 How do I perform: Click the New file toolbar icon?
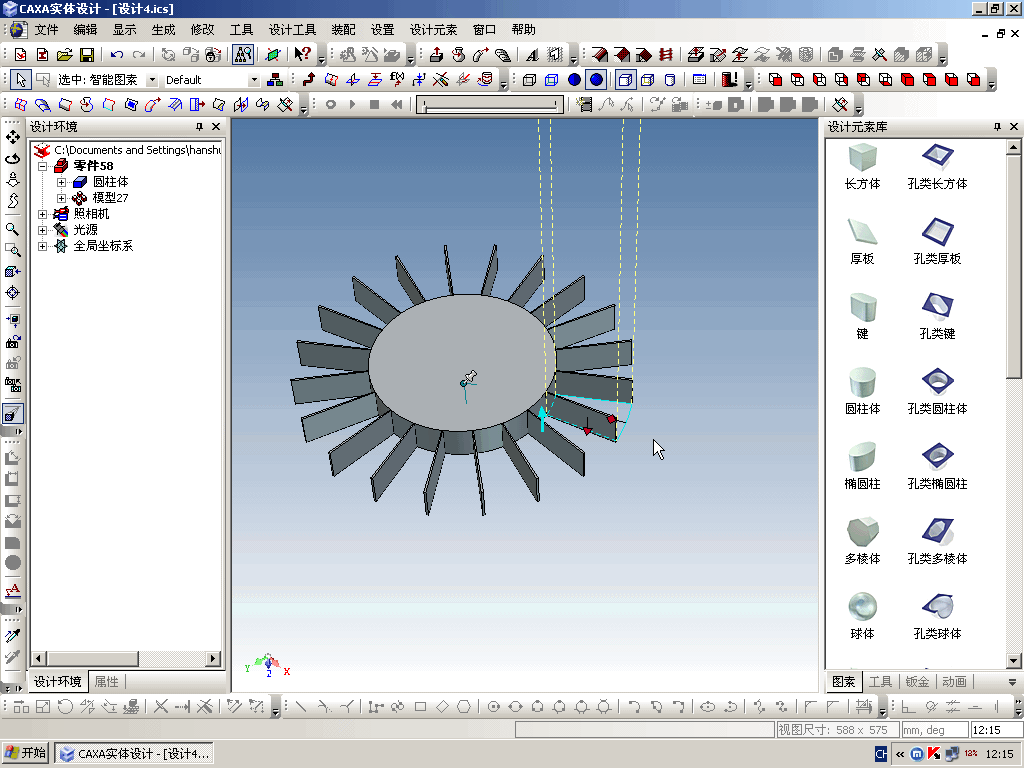(20, 55)
